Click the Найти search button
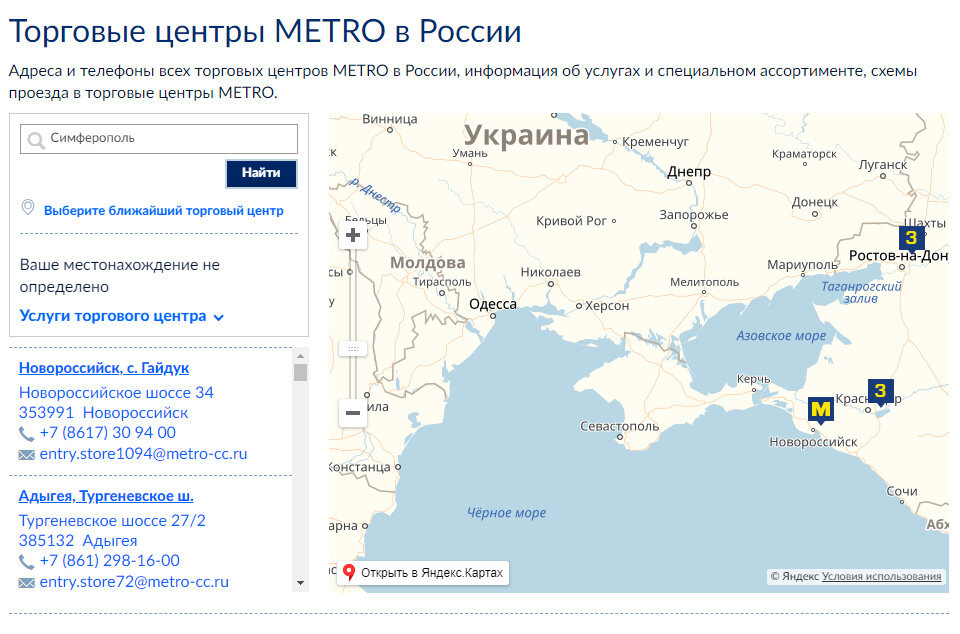960x634 pixels. (261, 173)
